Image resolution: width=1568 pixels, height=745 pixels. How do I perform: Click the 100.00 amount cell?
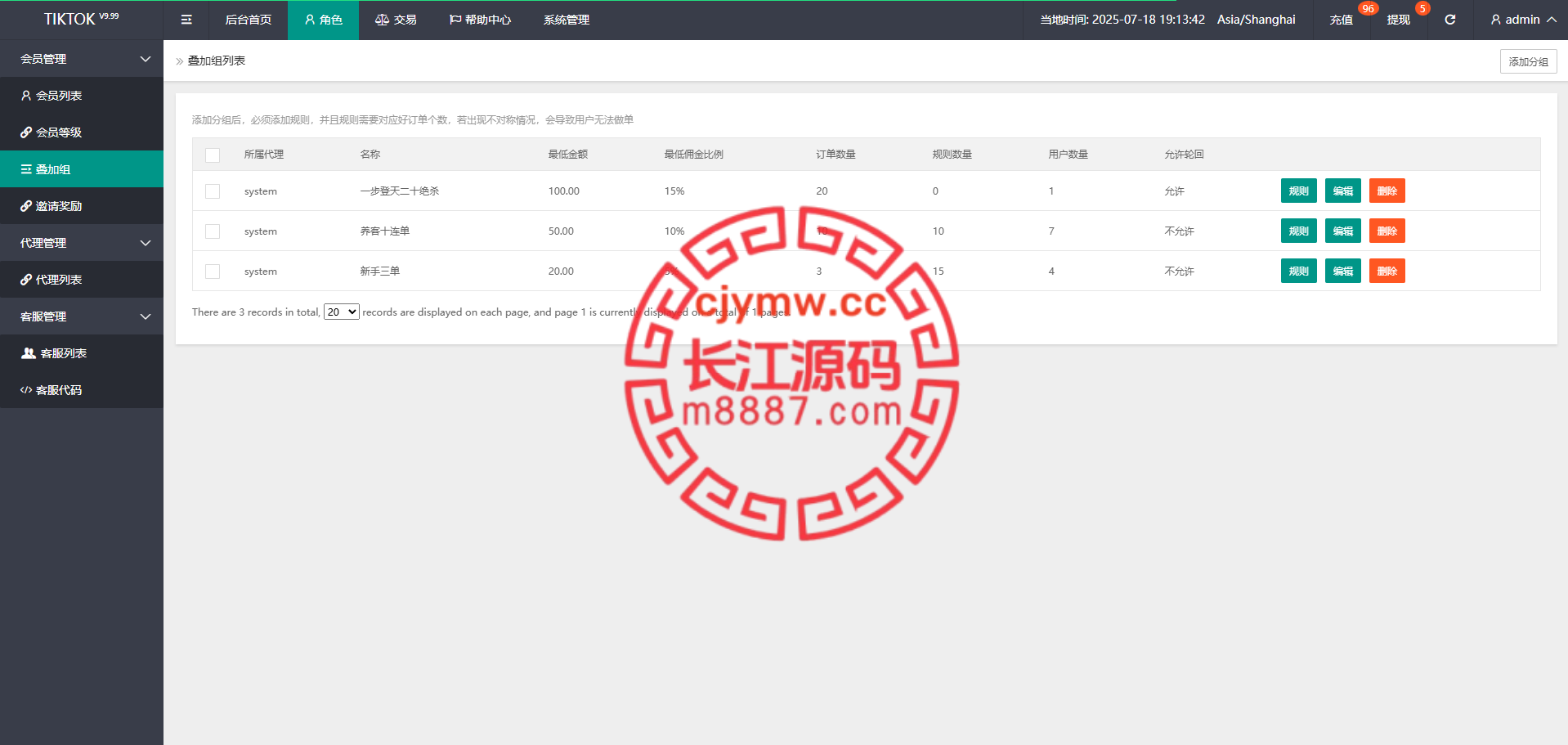pos(564,191)
